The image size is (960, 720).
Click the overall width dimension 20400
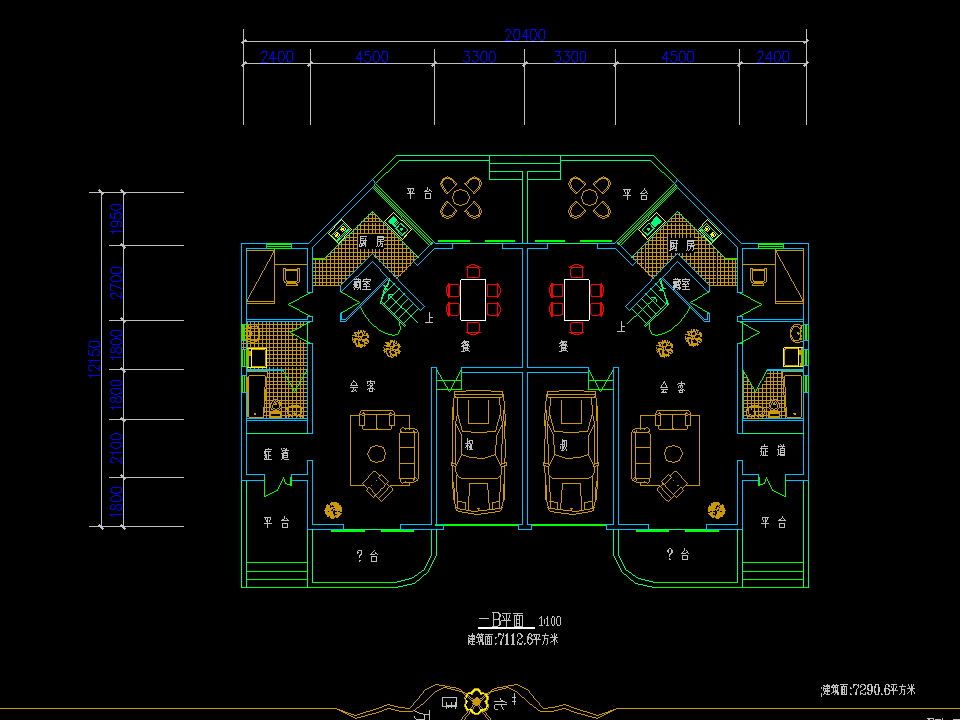[525, 35]
